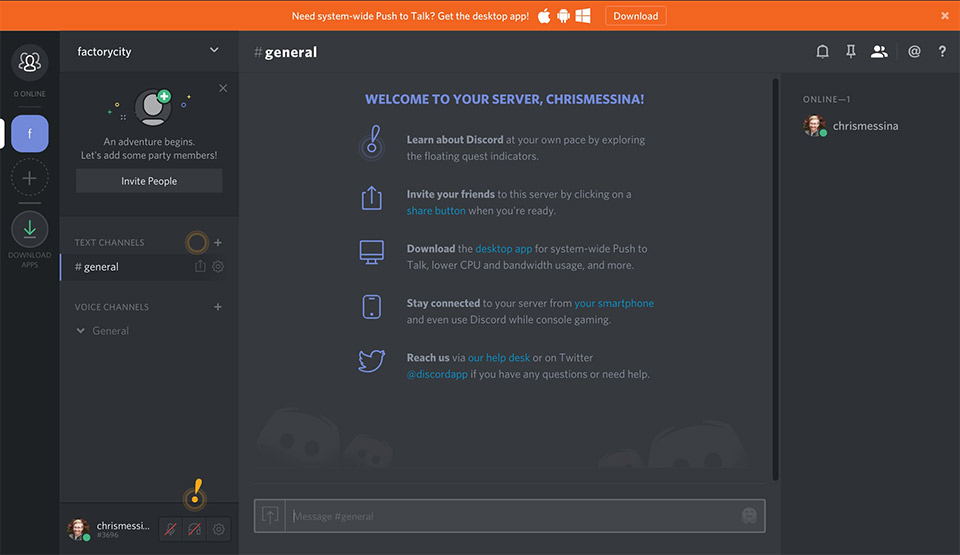The image size is (960, 555).
Task: Click the share icon in welcome list
Action: (372, 198)
